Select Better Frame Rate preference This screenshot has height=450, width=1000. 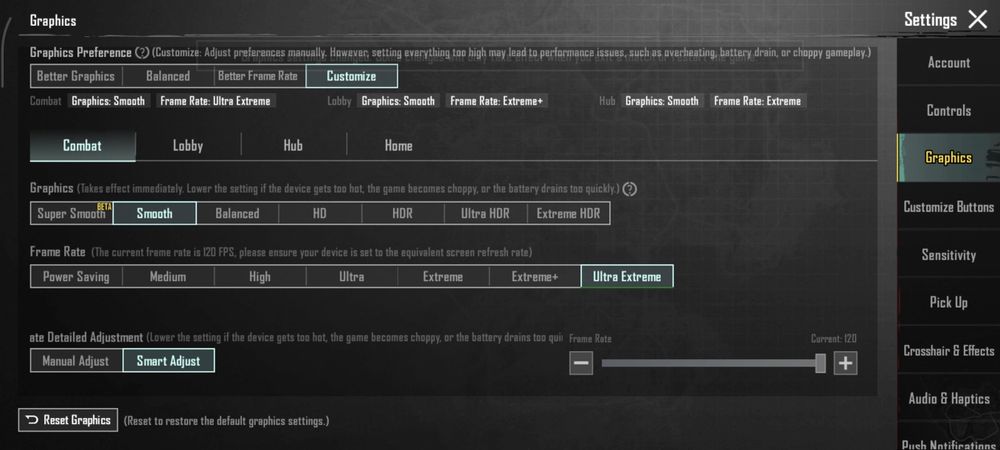(x=260, y=76)
